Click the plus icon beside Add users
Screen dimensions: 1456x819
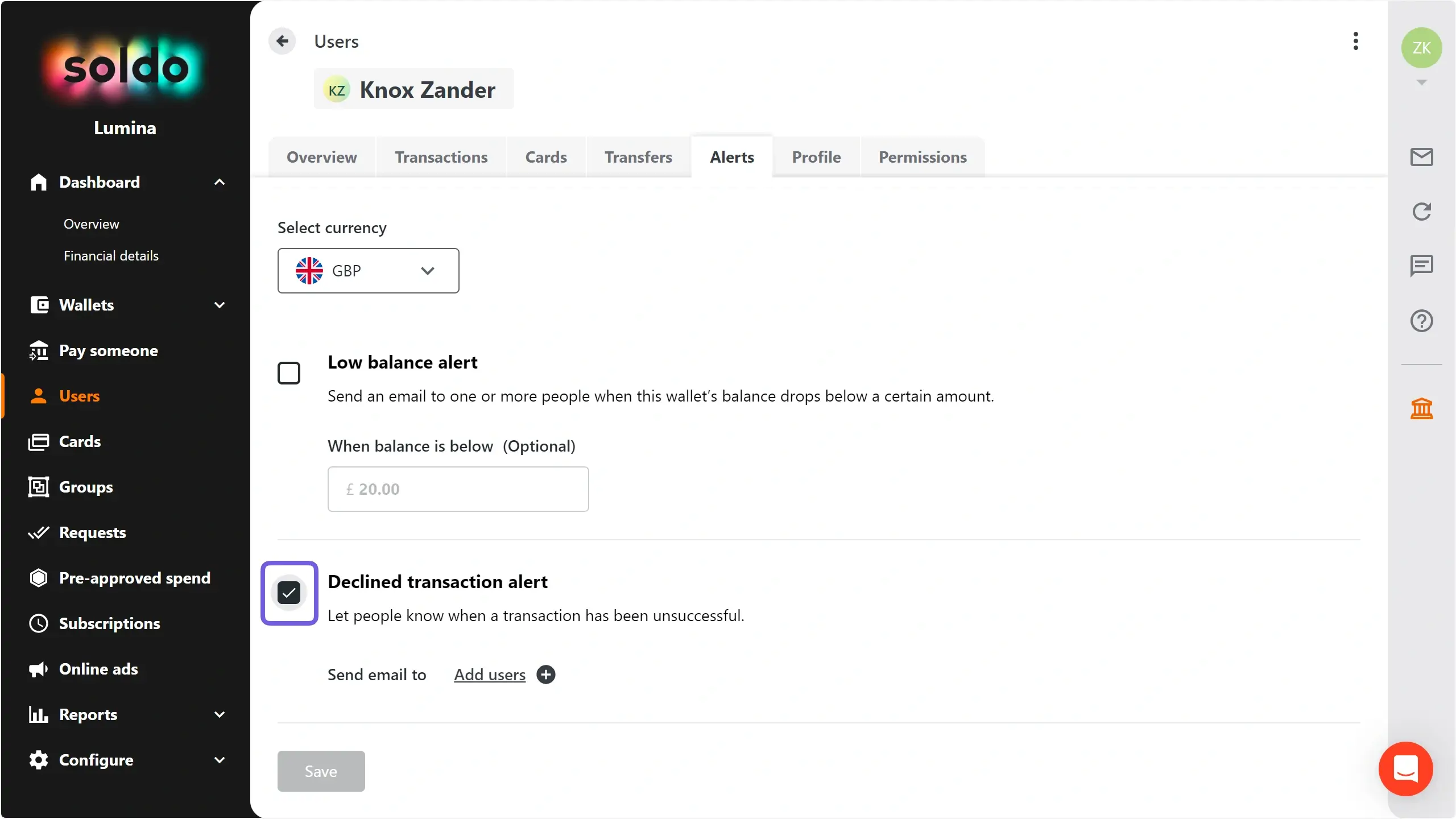pos(546,675)
